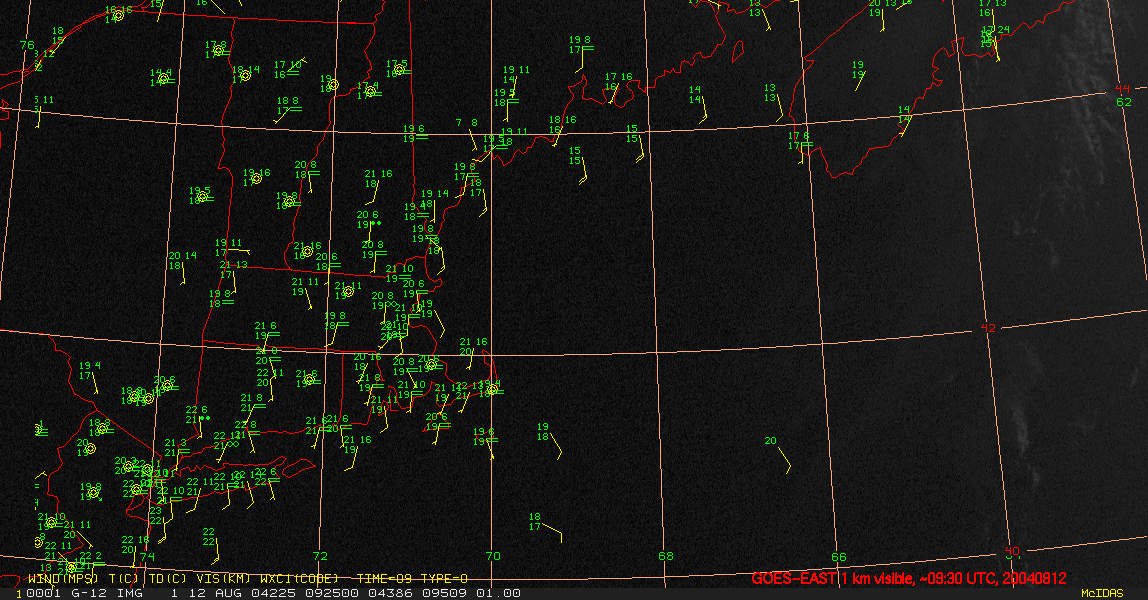This screenshot has height=600, width=1148.
Task: Click the 09509 status value
Action: tap(445, 593)
